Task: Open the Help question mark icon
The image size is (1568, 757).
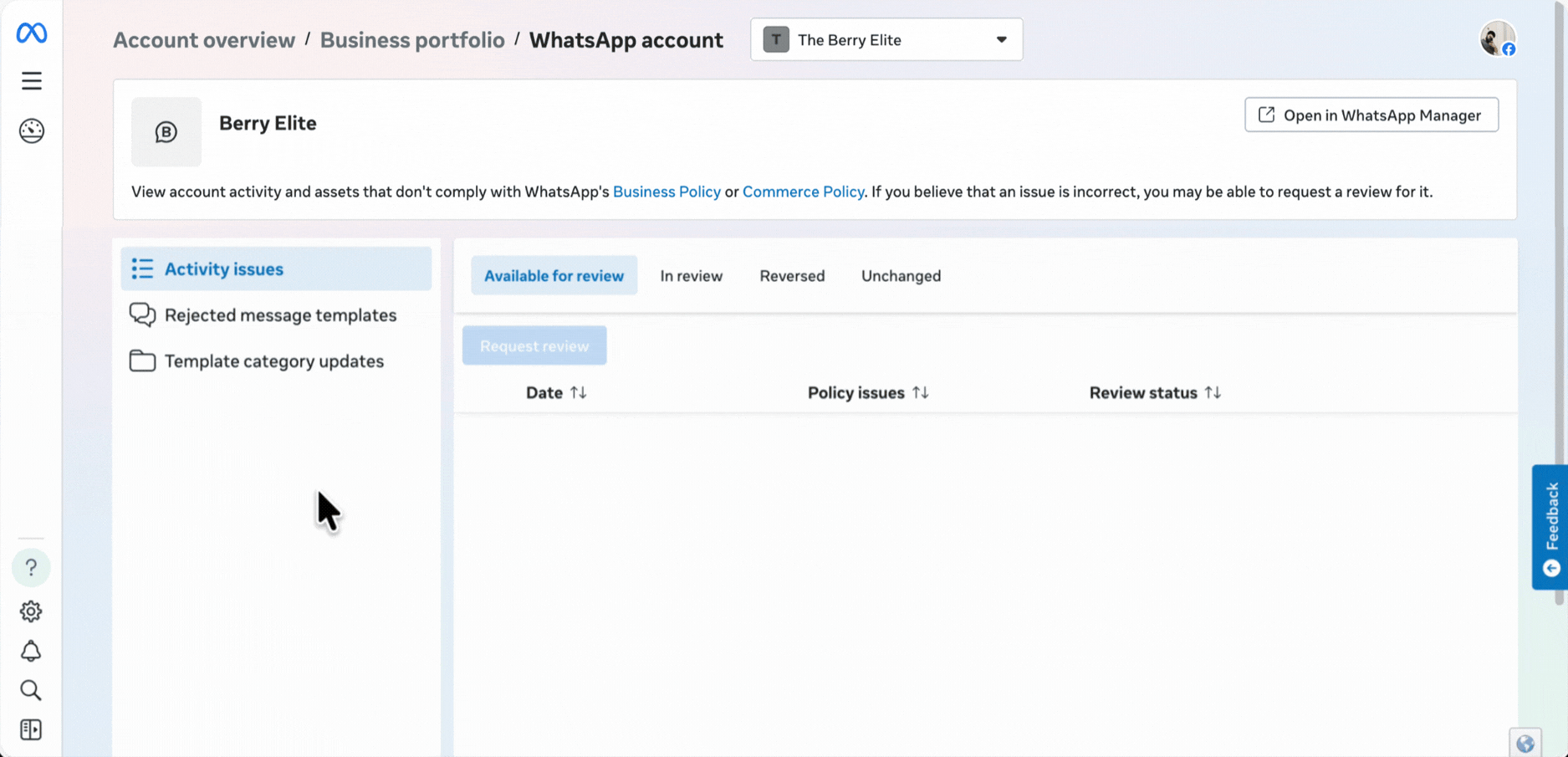Action: point(31,568)
